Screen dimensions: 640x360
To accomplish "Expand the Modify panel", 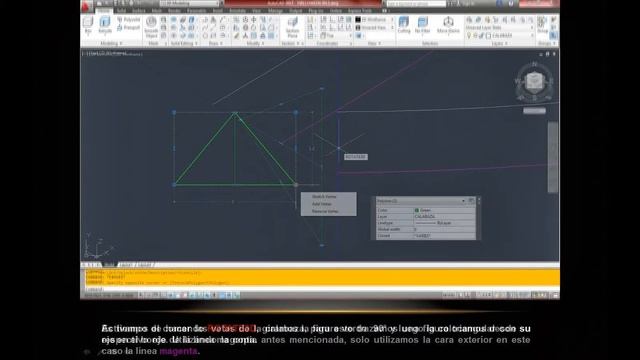I will tap(256, 43).
